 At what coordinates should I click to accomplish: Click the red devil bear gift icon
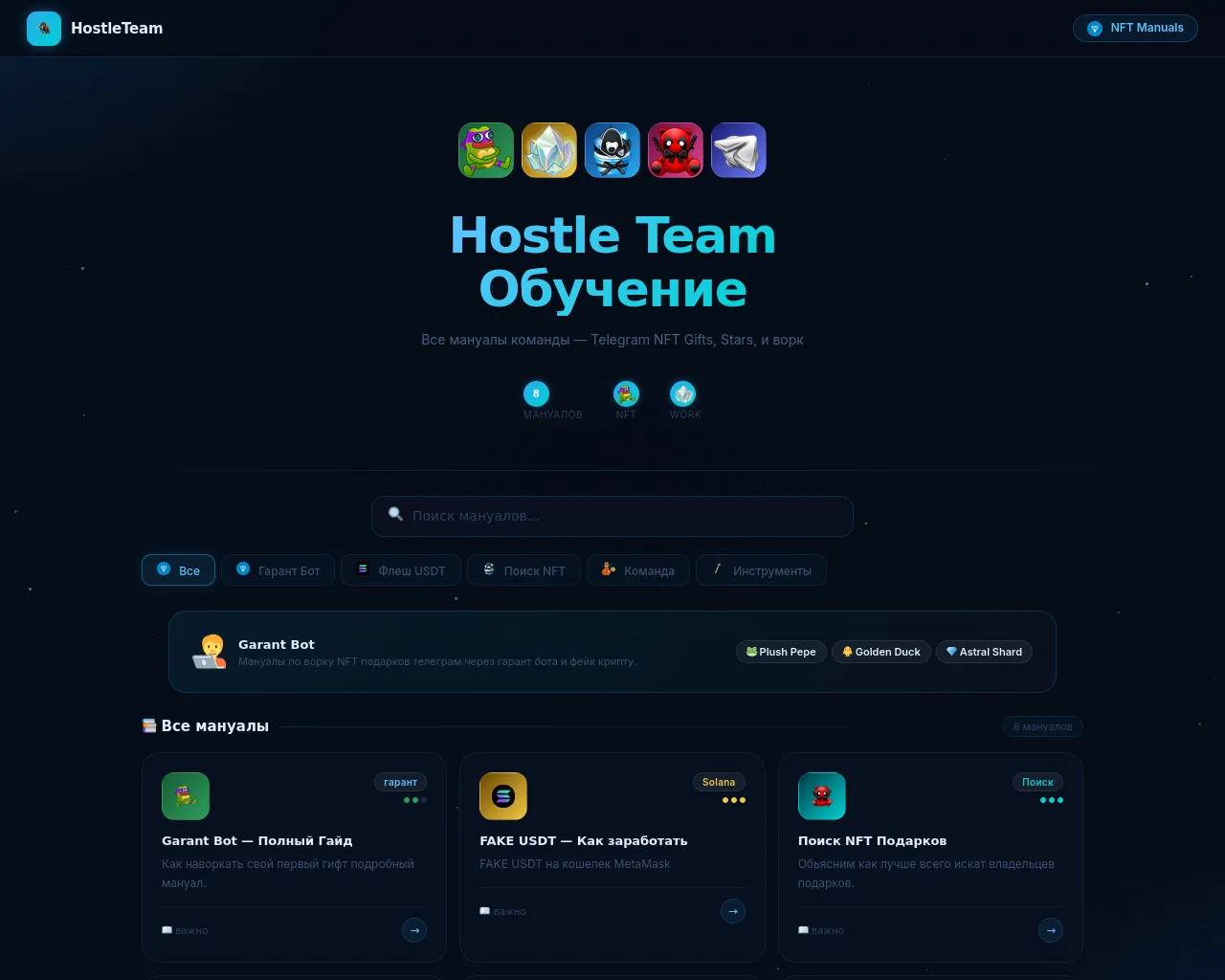[676, 150]
